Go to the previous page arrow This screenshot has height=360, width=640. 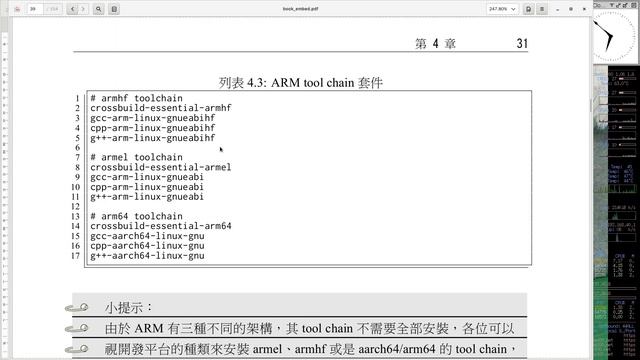coord(73,9)
